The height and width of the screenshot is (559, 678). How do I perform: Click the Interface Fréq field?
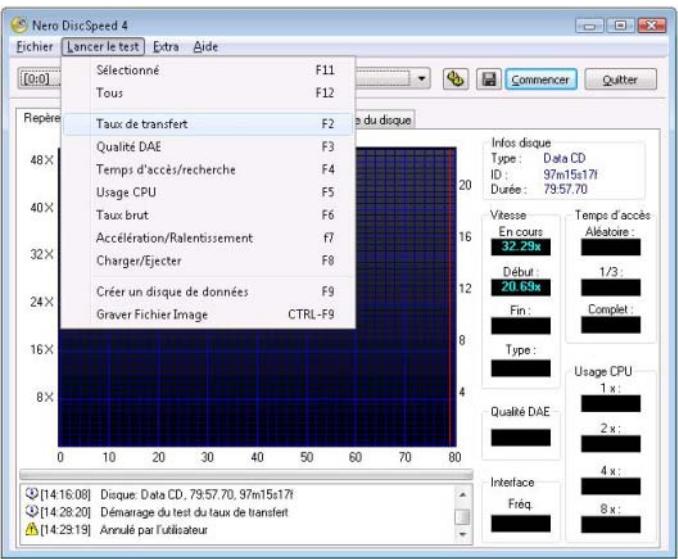(x=521, y=523)
